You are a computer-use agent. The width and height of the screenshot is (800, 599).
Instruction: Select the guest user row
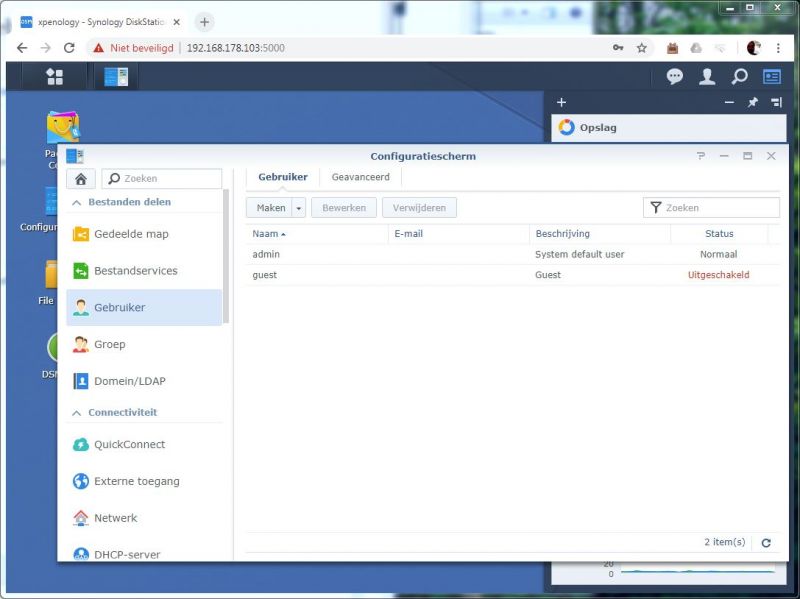point(513,275)
